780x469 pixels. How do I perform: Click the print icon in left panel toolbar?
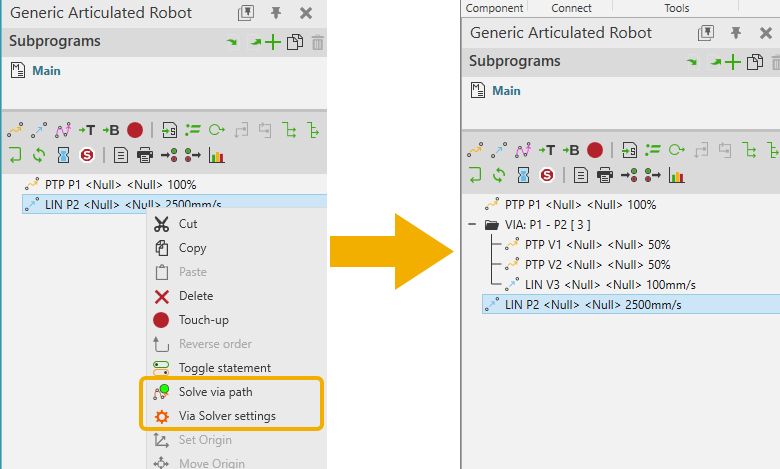coord(144,155)
